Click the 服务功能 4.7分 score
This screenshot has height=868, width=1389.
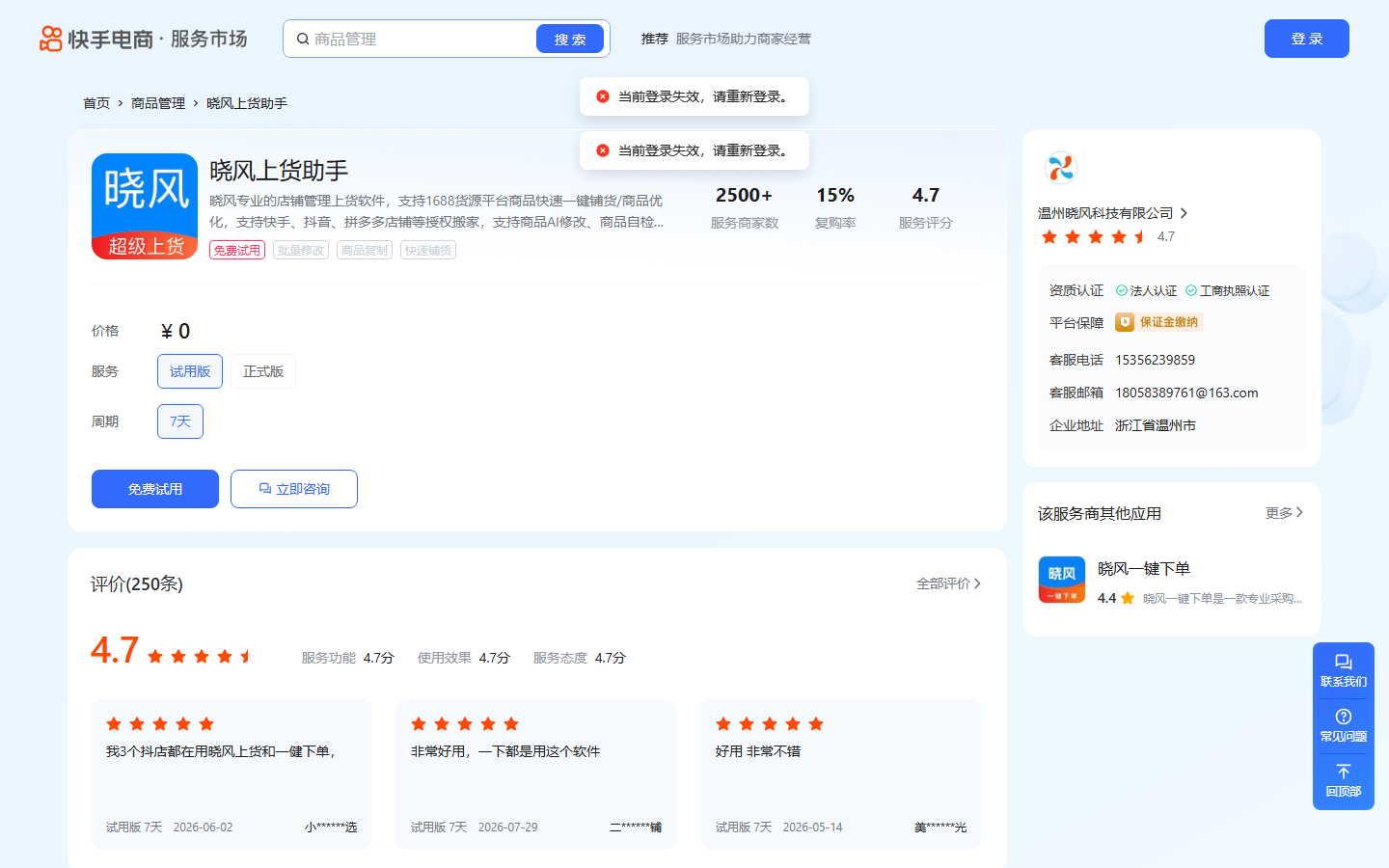tap(348, 658)
